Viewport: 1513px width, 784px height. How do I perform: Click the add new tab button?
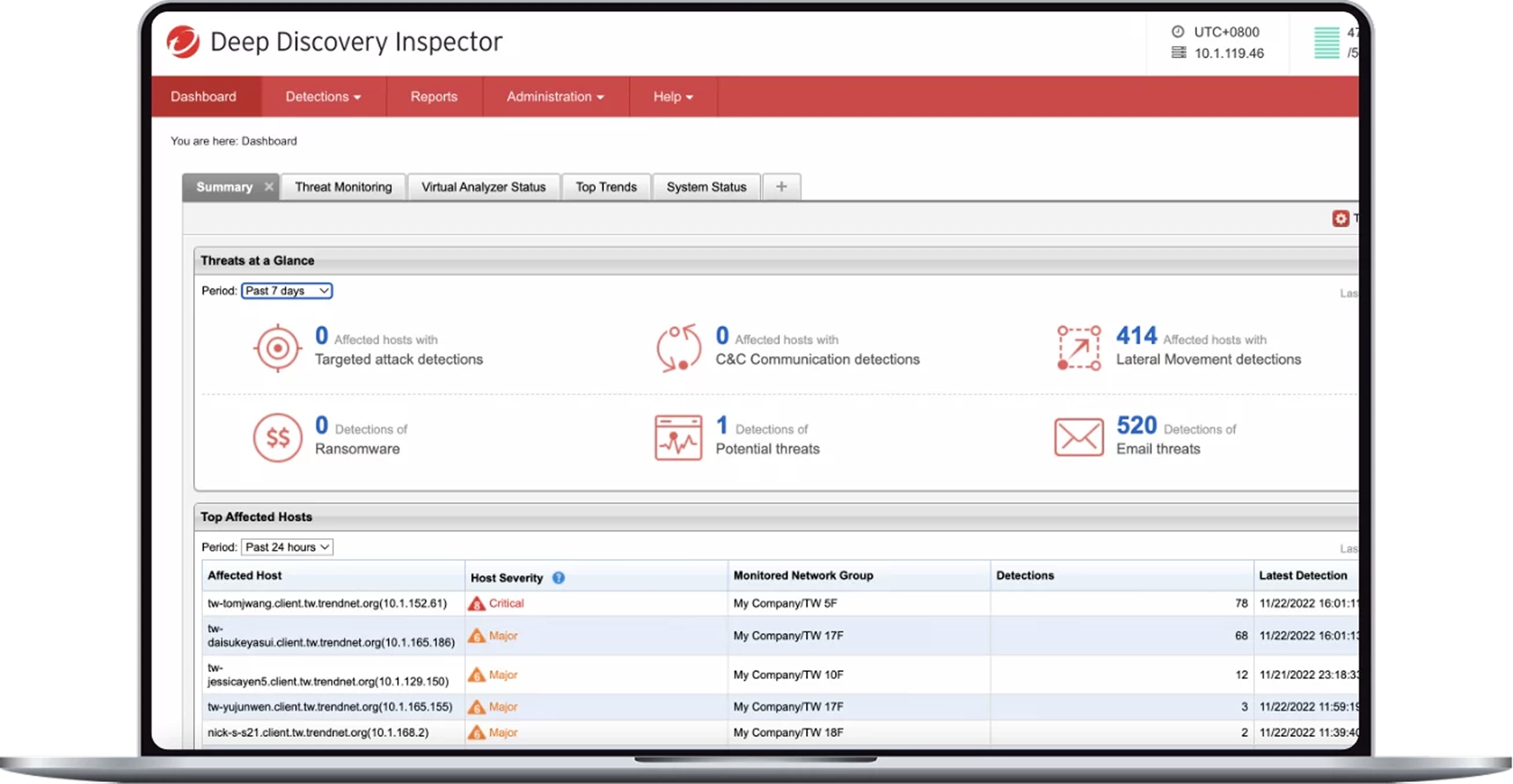783,187
